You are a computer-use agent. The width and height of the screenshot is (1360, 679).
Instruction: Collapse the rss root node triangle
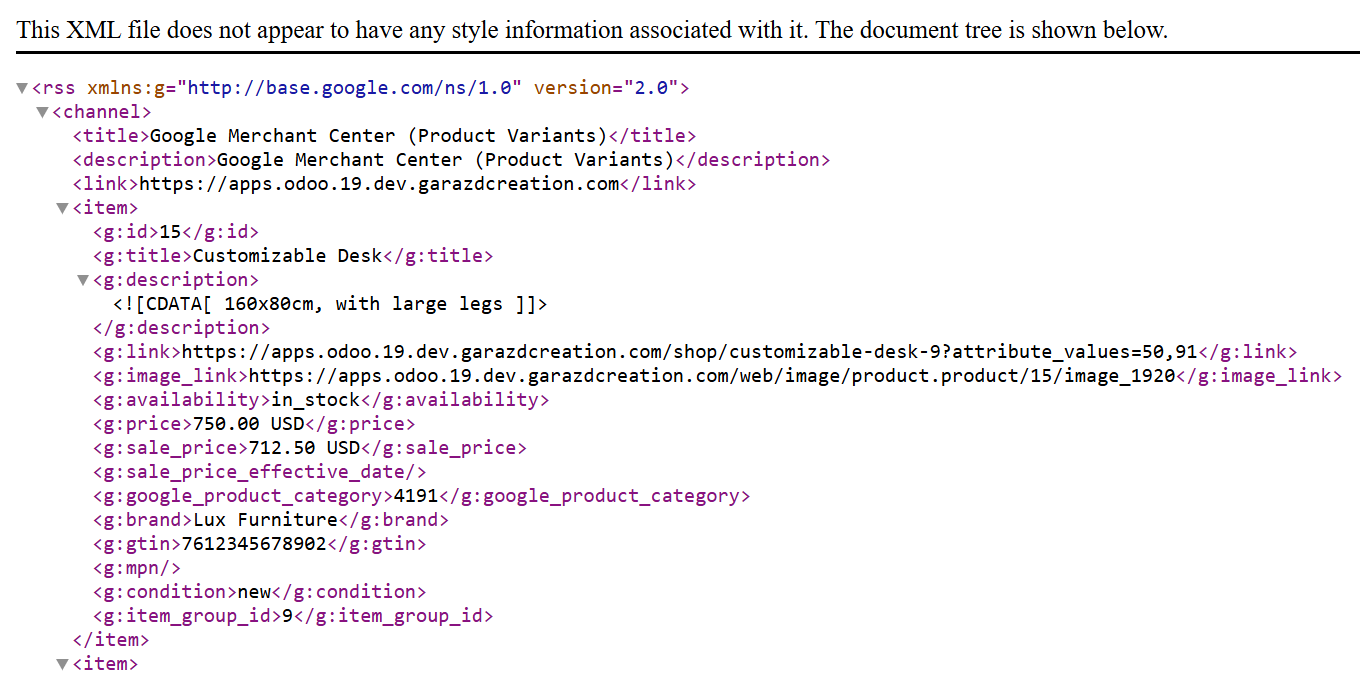point(22,88)
